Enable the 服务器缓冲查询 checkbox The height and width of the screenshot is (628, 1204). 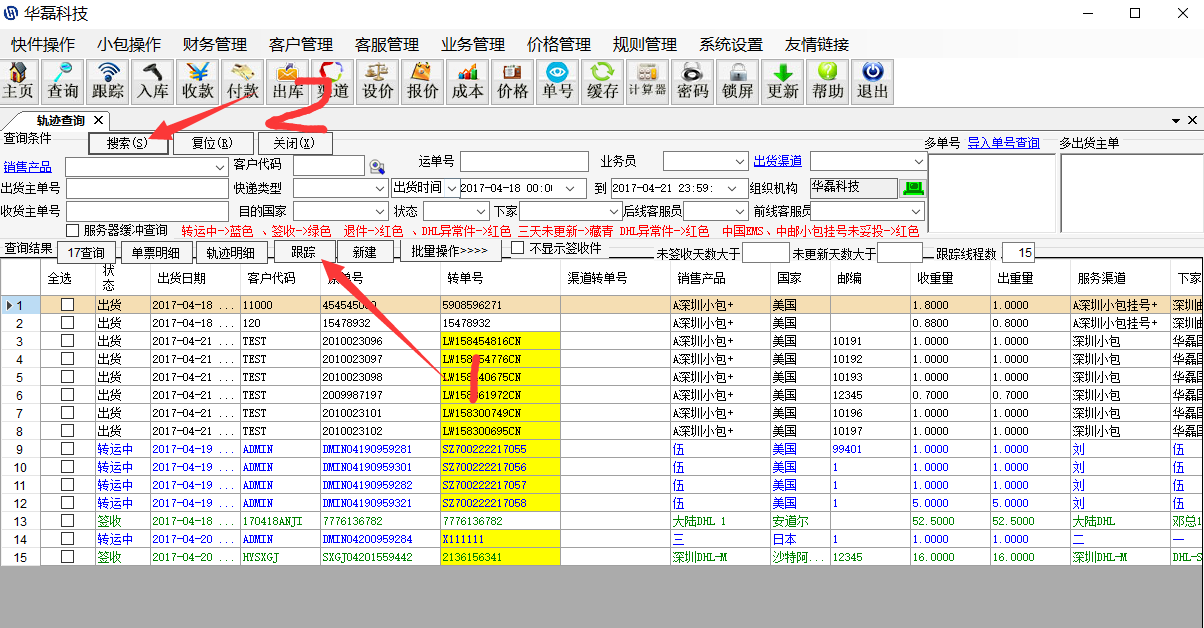pyautogui.click(x=72, y=231)
